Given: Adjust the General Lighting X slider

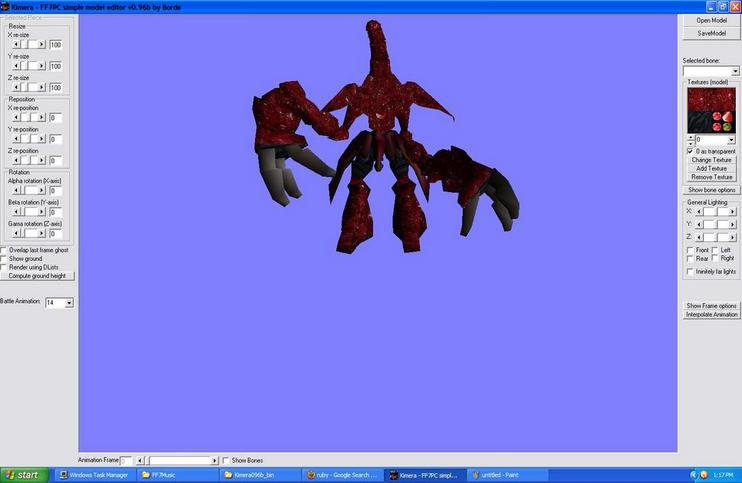Looking at the screenshot, I should (715, 211).
